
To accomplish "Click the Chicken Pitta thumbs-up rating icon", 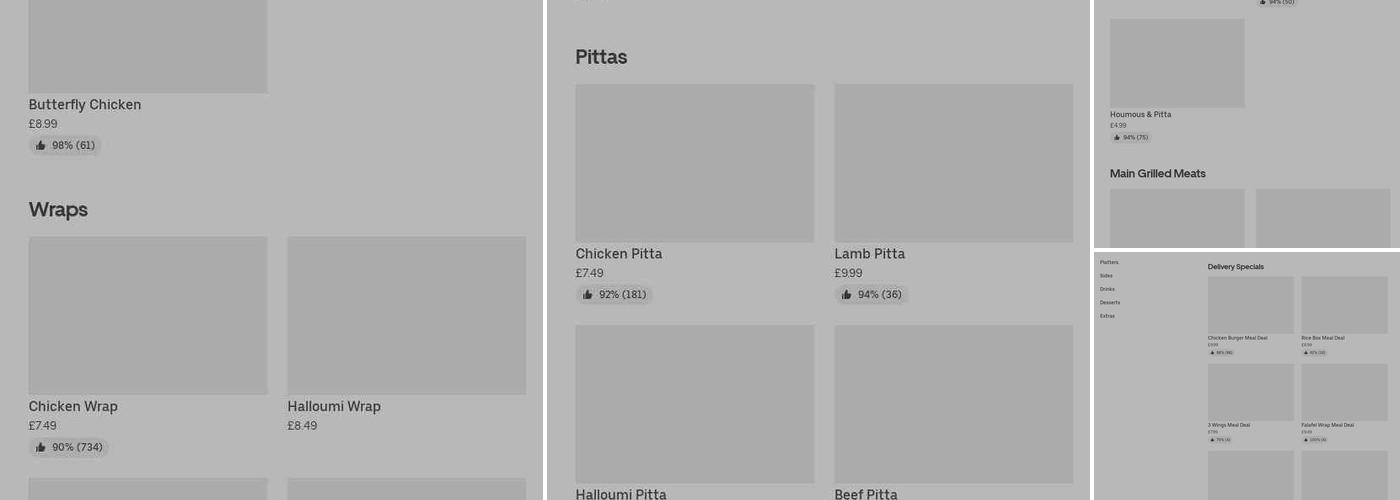I will coord(588,295).
